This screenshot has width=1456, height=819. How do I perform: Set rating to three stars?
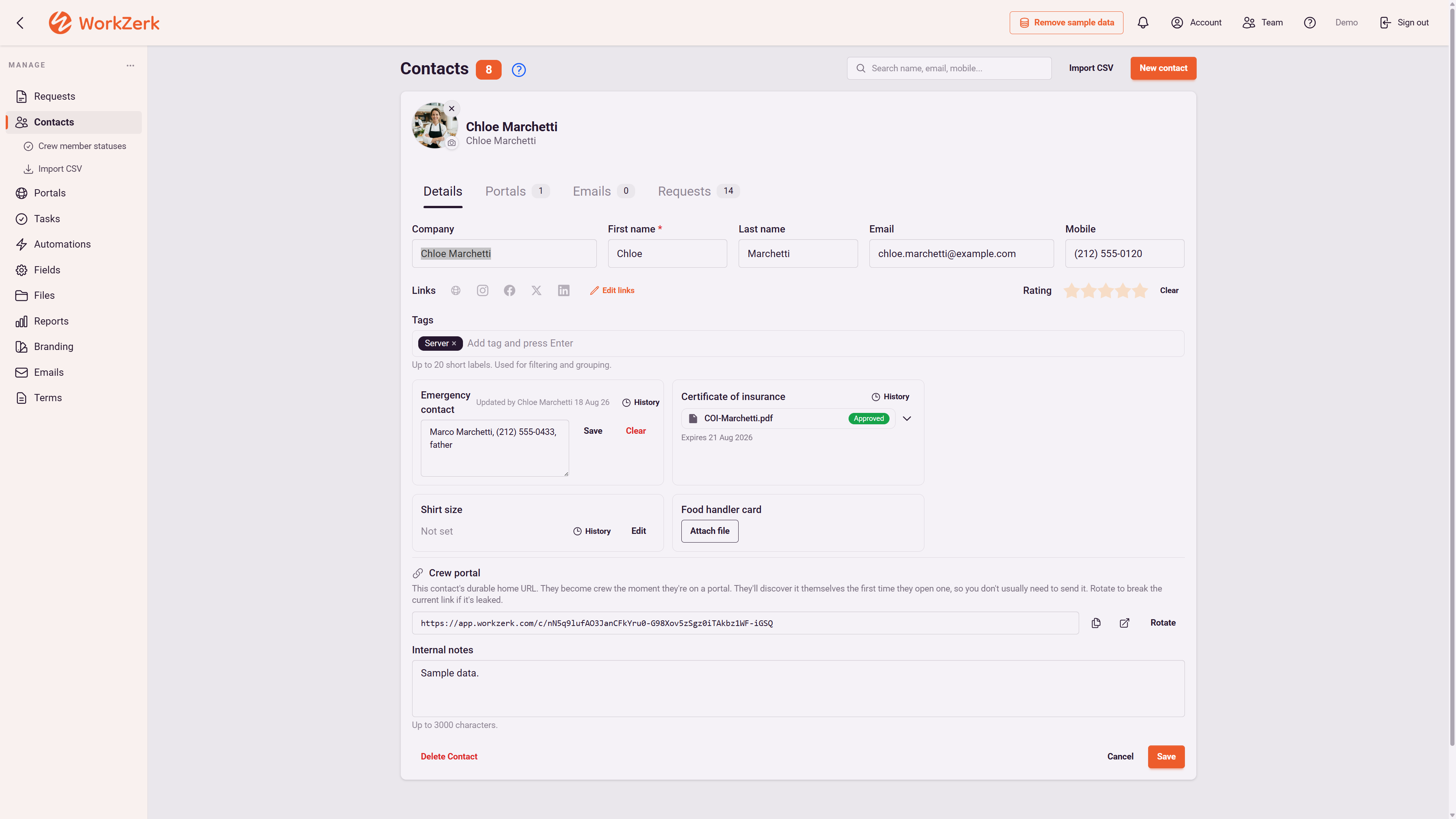coord(1106,290)
